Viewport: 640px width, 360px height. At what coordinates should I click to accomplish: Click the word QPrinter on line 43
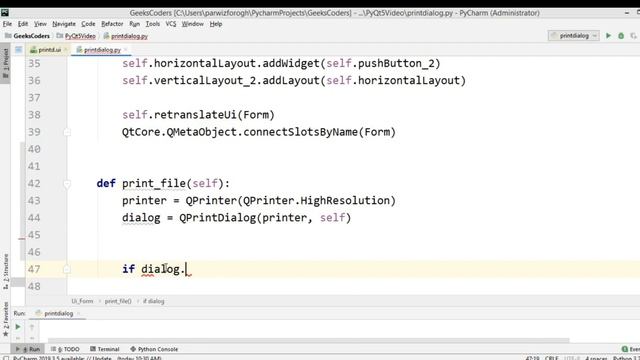click(x=211, y=201)
